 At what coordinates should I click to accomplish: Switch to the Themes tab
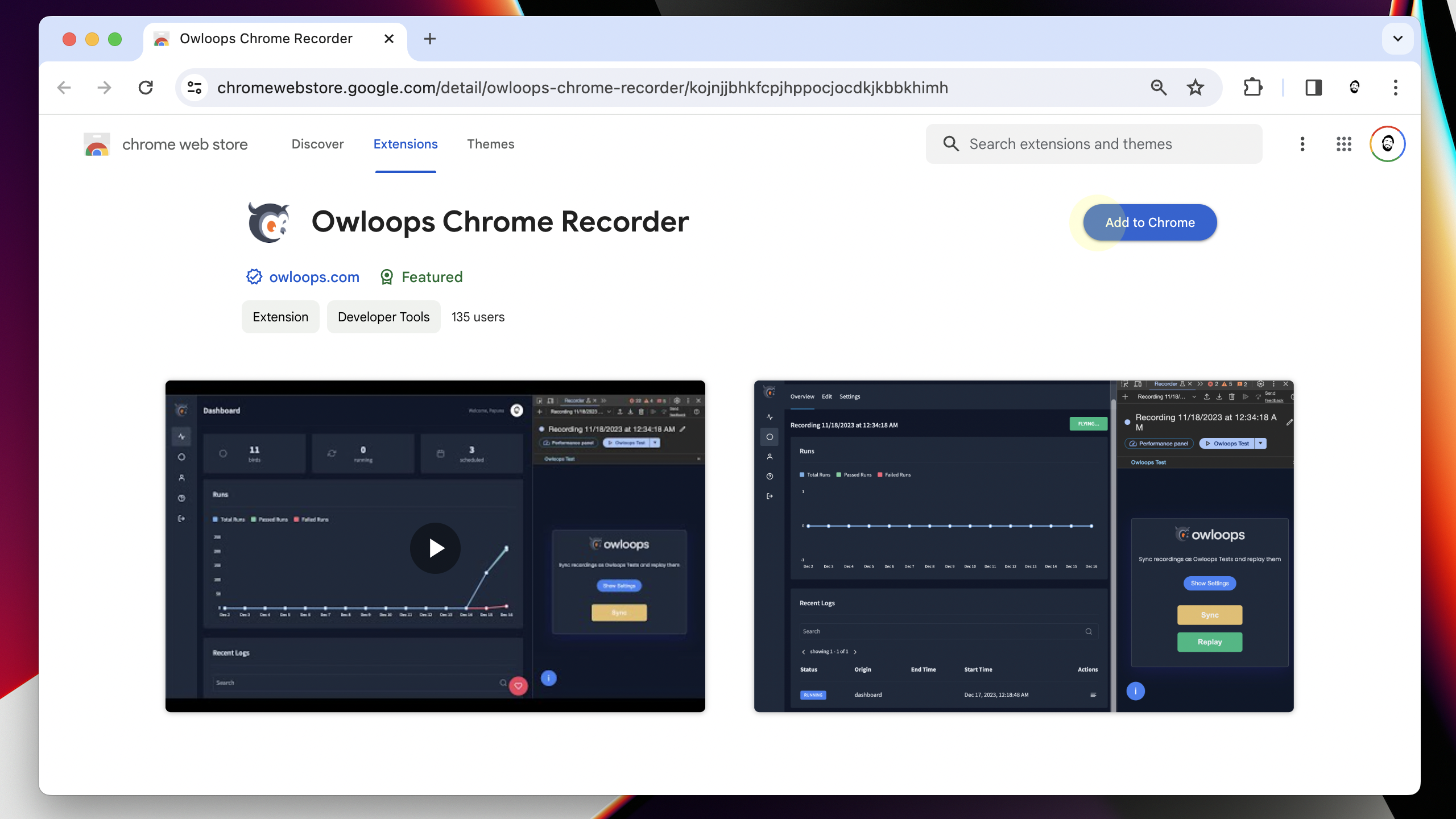(x=490, y=144)
